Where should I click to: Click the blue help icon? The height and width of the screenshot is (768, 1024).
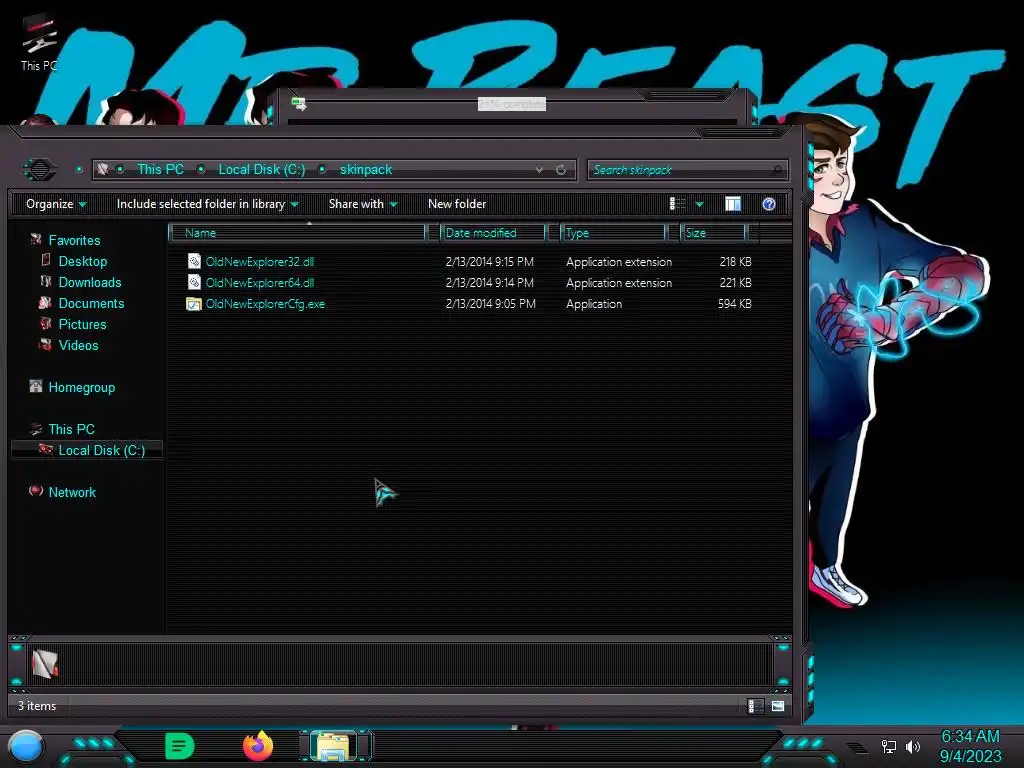769,204
